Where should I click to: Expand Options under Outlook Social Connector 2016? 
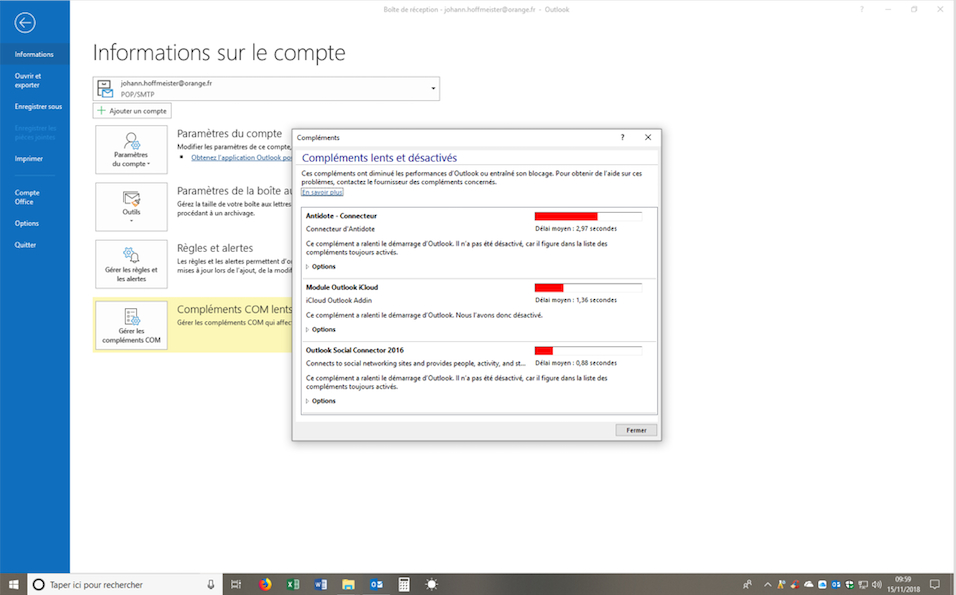[x=322, y=401]
